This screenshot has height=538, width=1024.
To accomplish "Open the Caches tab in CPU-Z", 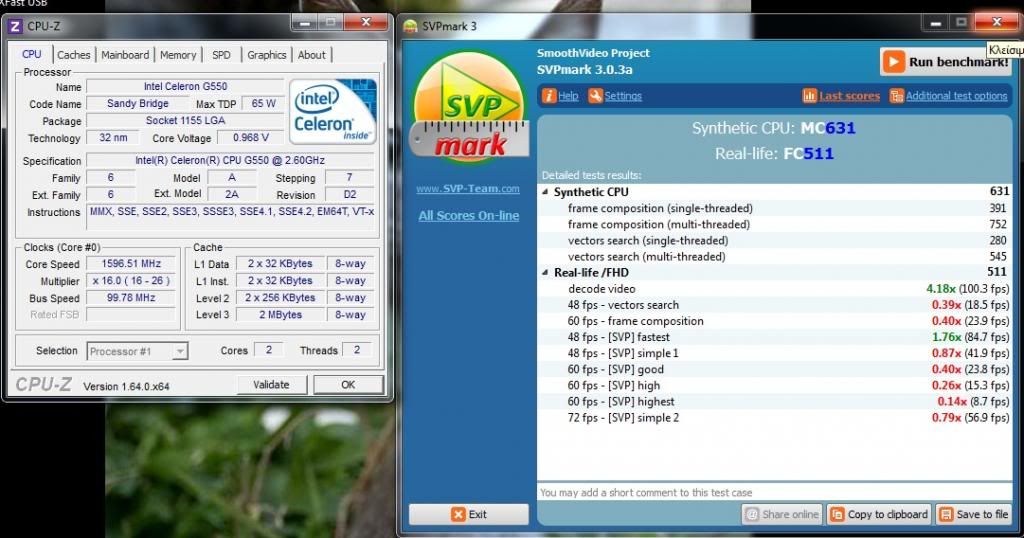I will coord(74,55).
